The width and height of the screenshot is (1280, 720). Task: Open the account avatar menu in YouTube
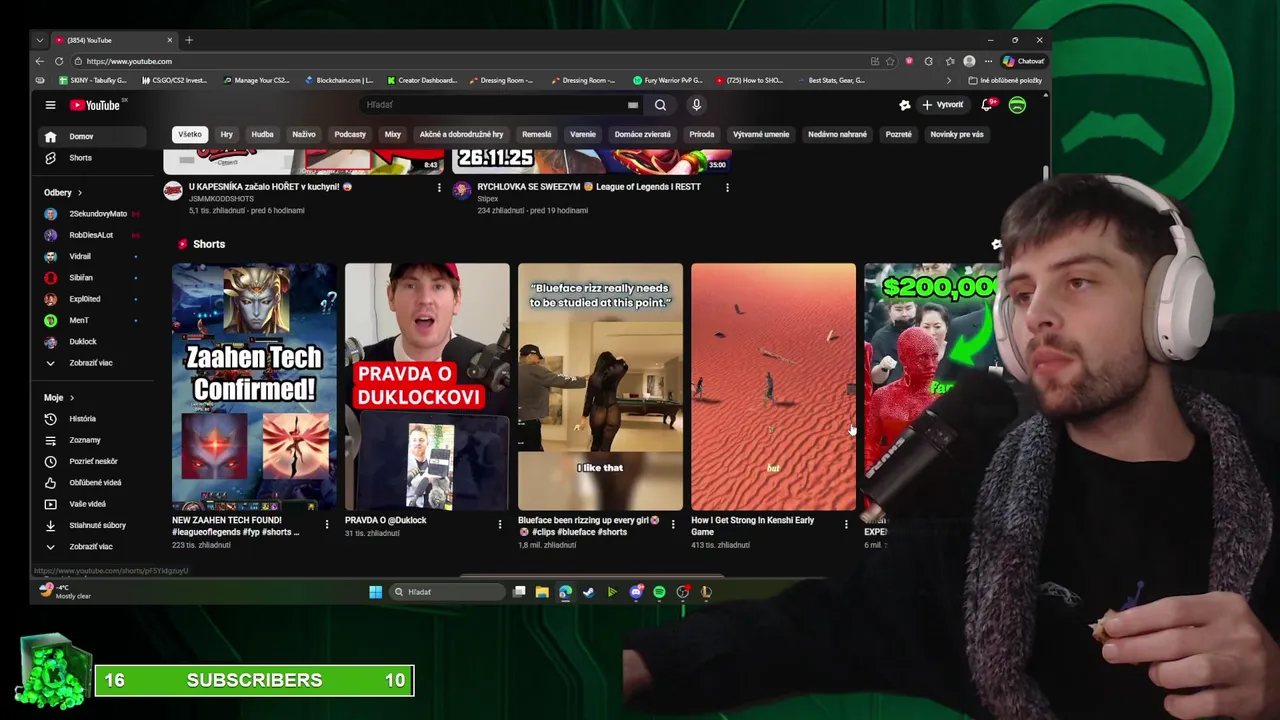click(x=1017, y=105)
